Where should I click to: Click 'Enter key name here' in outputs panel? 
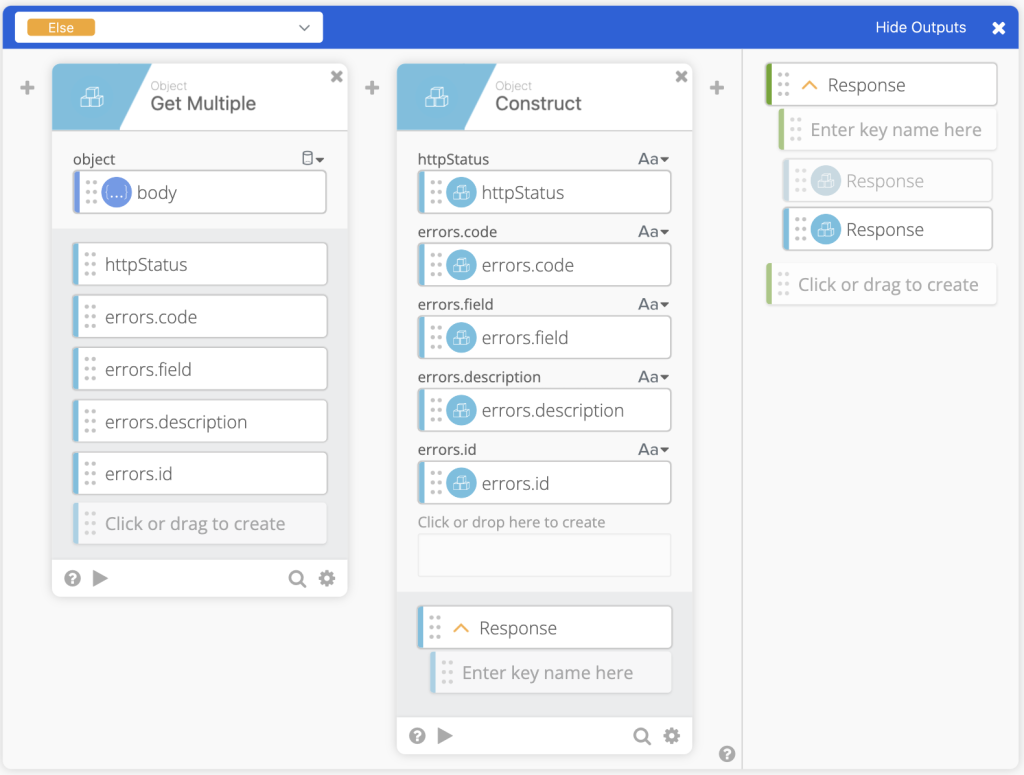point(888,129)
